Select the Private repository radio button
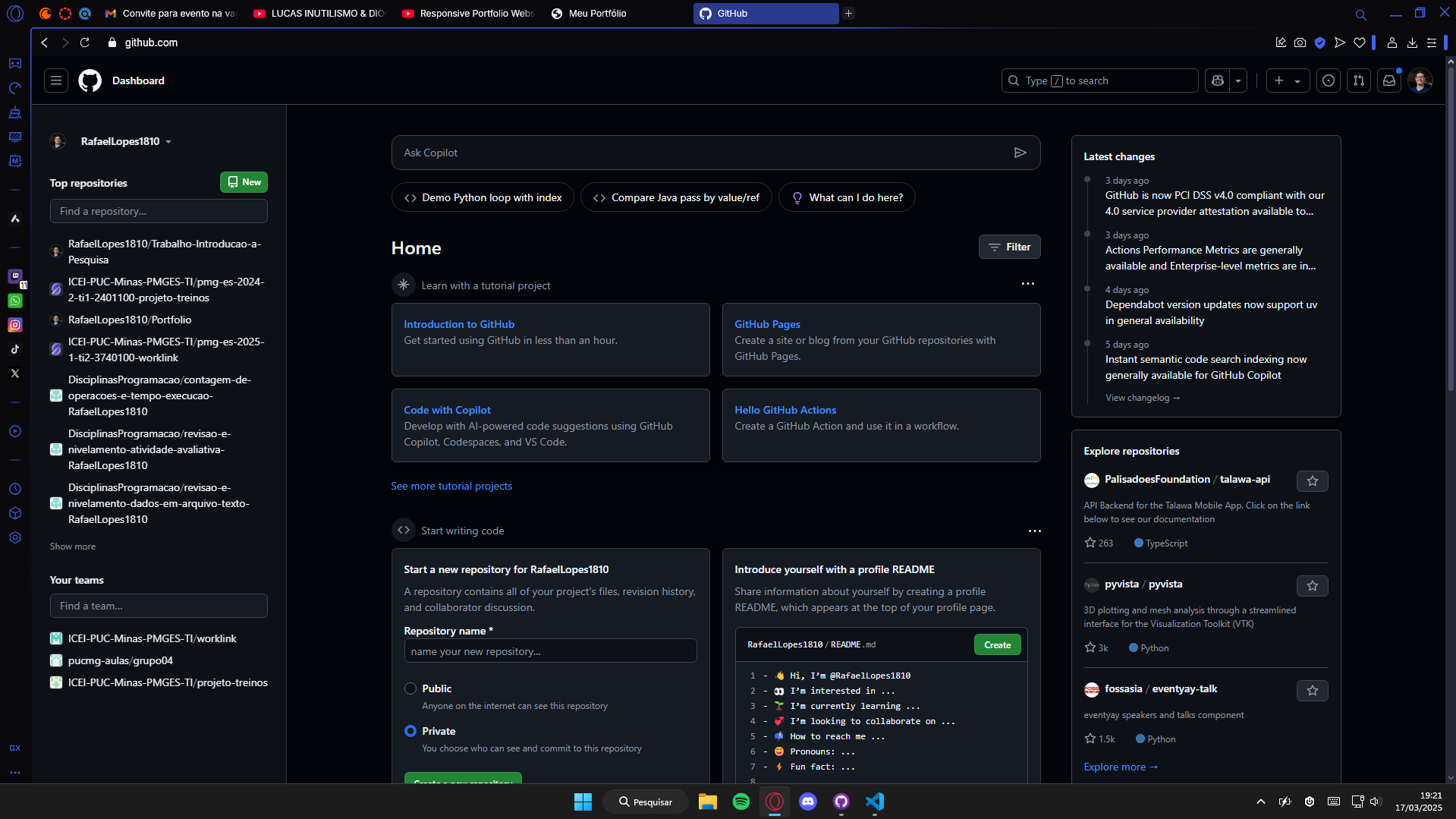1456x819 pixels. [410, 731]
